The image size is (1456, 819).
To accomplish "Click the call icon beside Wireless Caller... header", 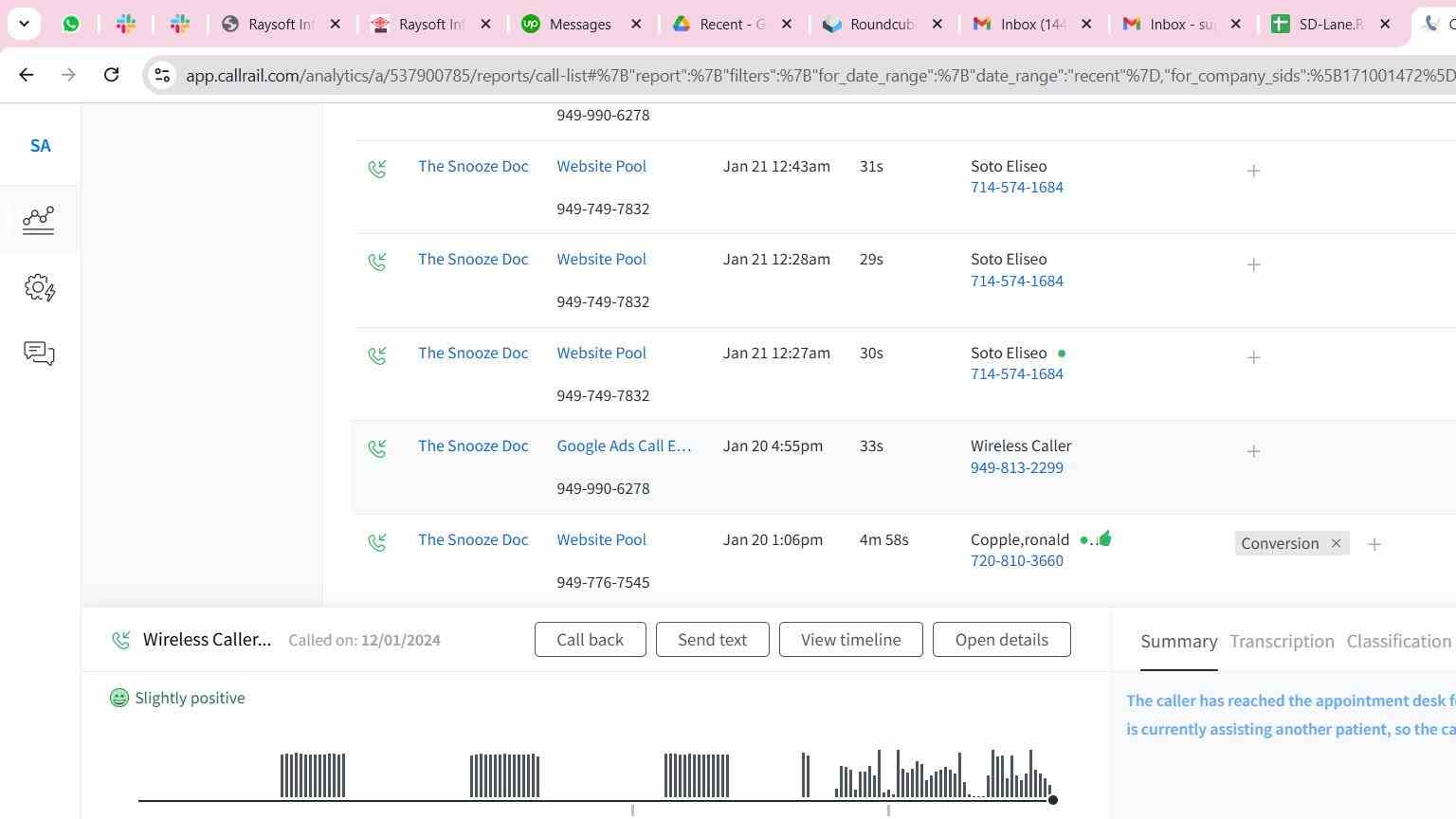I will click(121, 641).
